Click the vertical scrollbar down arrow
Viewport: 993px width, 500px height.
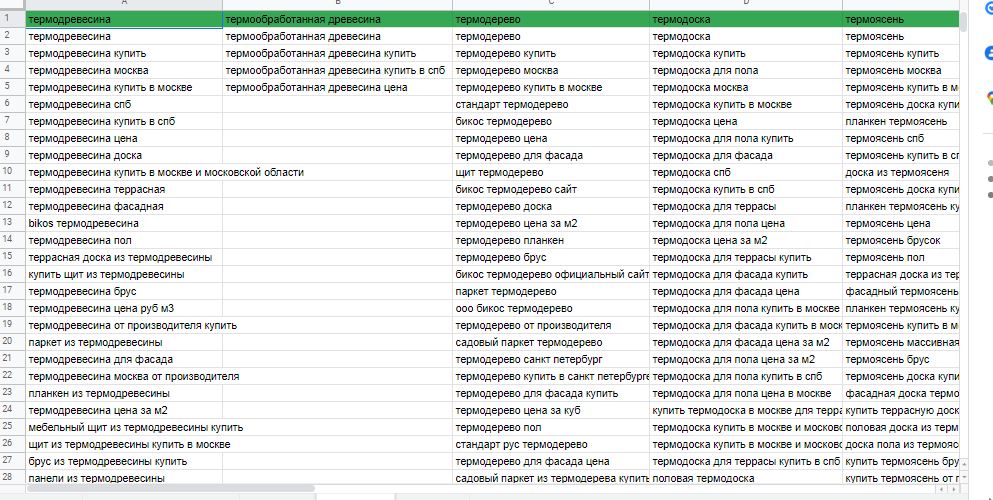click(x=964, y=475)
